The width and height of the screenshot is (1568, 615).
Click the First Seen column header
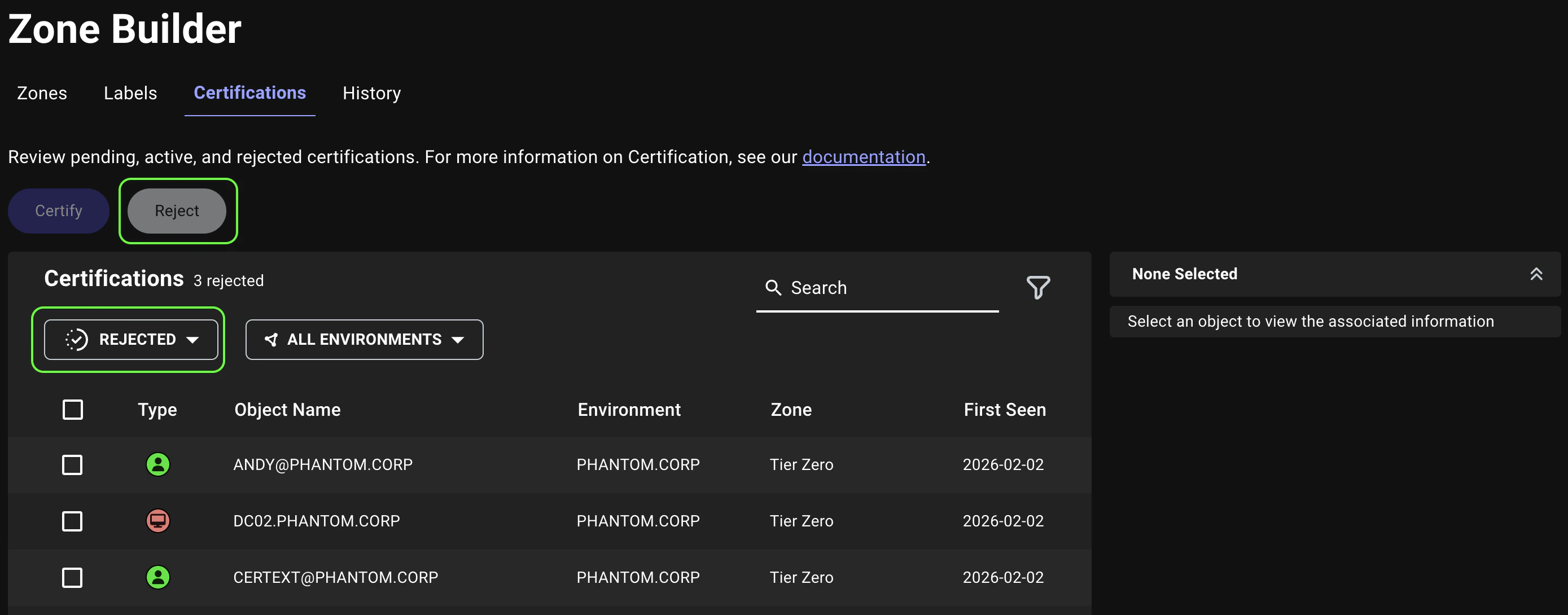pos(1004,410)
